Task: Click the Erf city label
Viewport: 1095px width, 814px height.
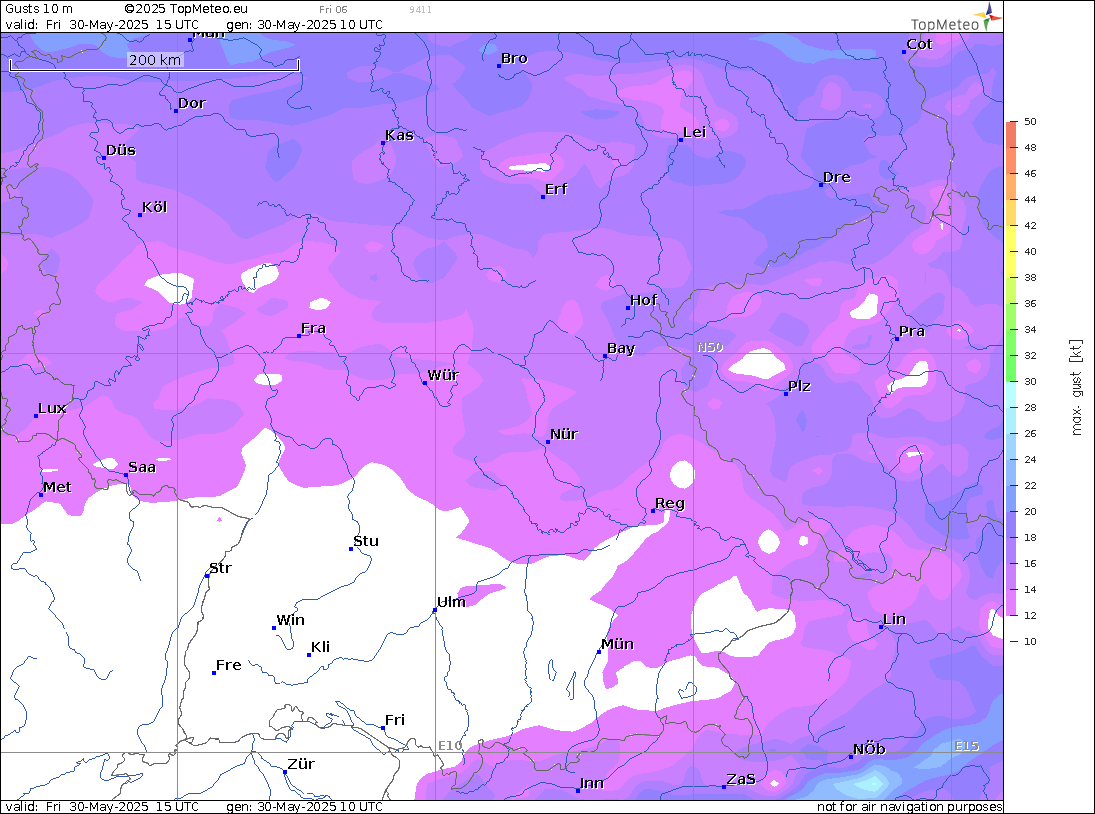Action: (x=556, y=189)
